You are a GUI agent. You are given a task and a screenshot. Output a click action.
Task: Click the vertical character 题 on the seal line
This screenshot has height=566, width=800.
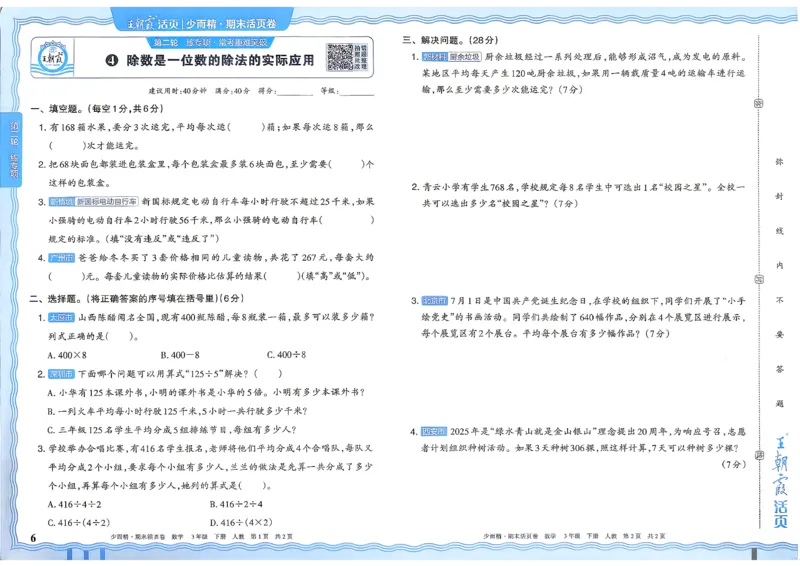tap(780, 404)
